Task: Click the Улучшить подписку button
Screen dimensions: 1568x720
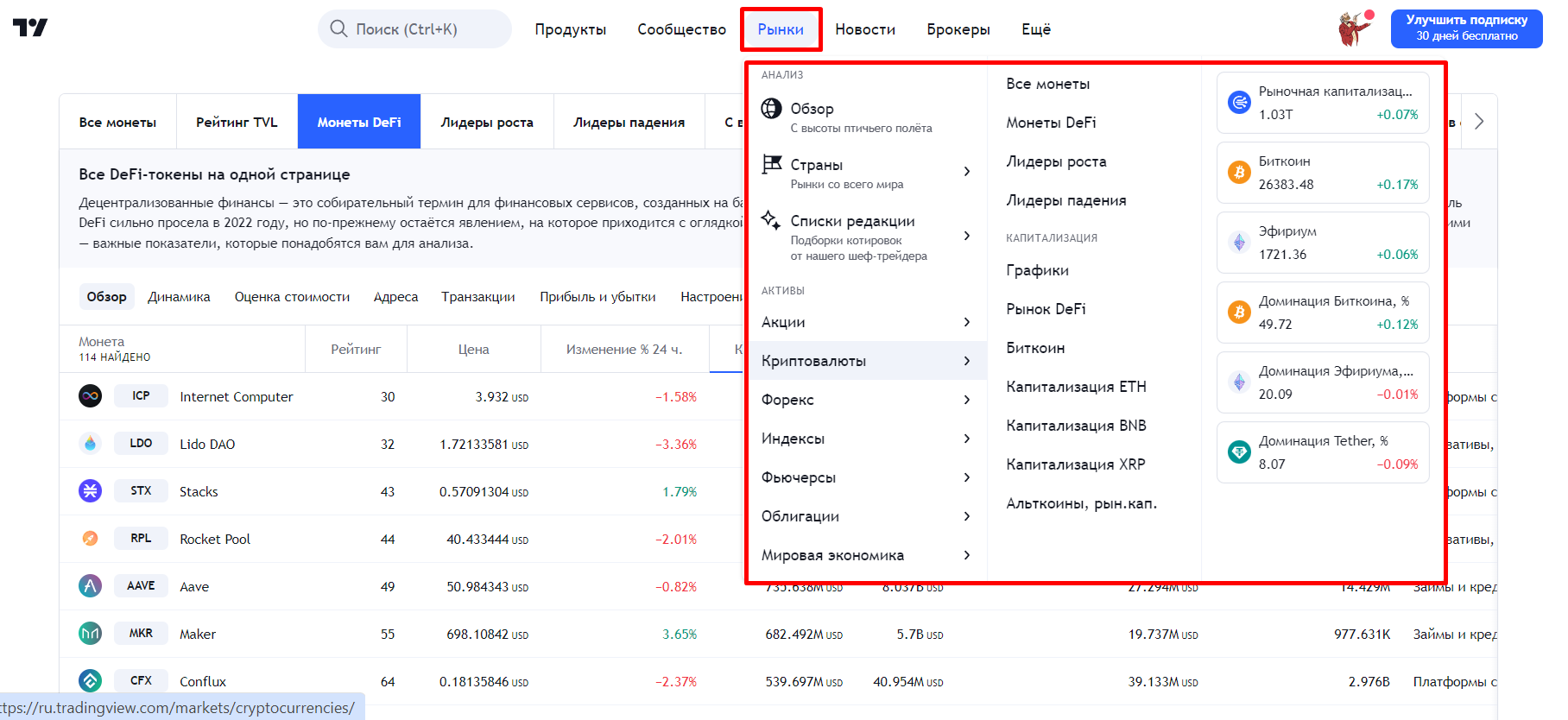Action: [1466, 28]
